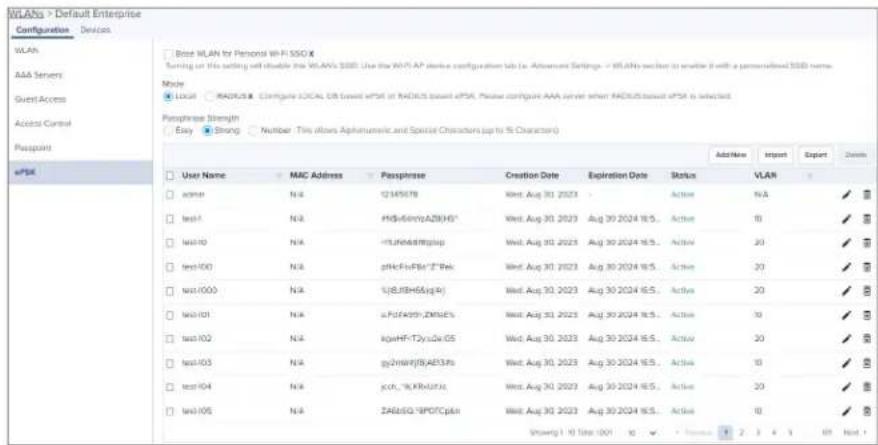Select the Local mode radio button
The height and width of the screenshot is (445, 878).
(167, 96)
